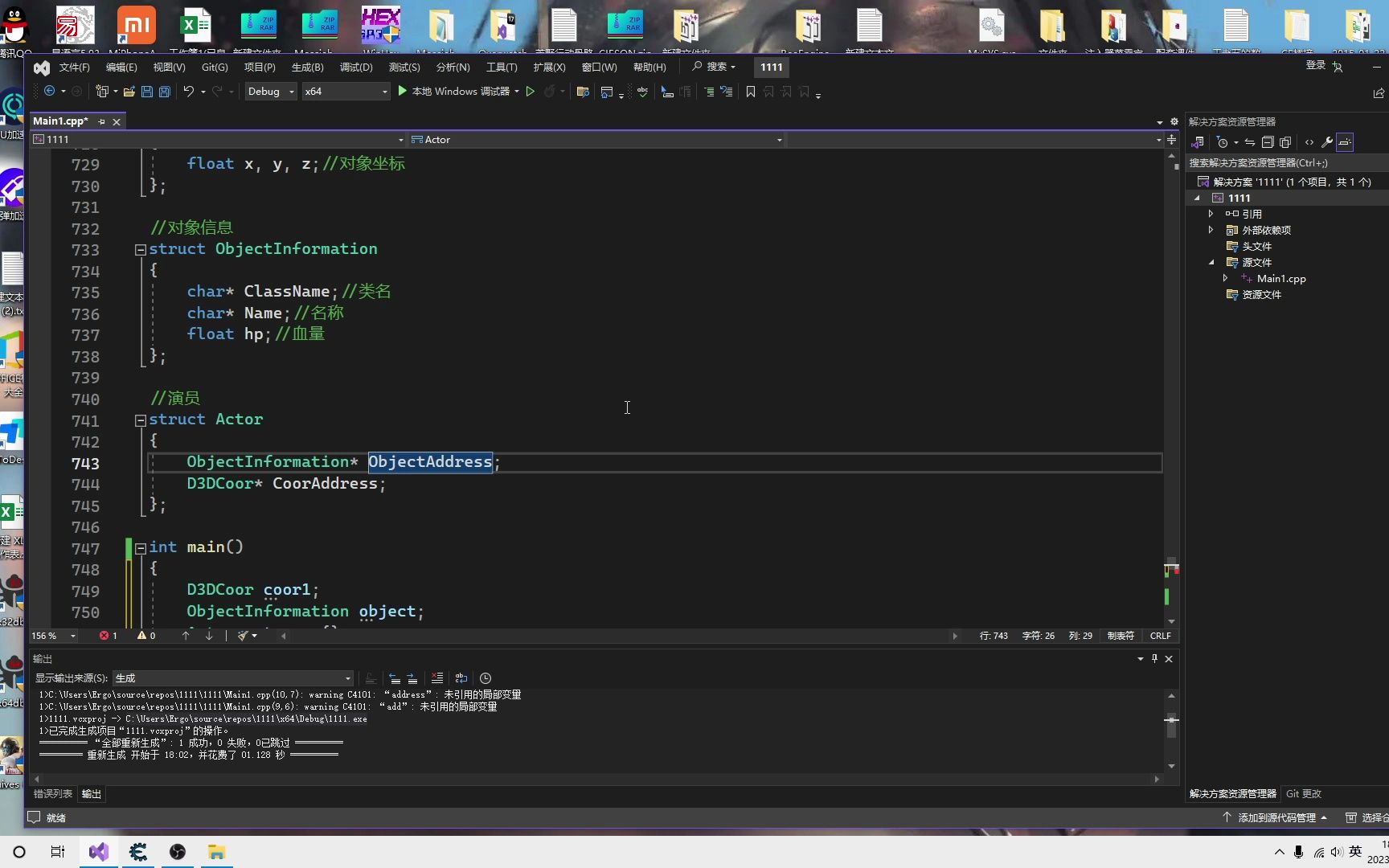The height and width of the screenshot is (868, 1389).
Task: Click Start Without Debugging outline play icon
Action: [531, 92]
